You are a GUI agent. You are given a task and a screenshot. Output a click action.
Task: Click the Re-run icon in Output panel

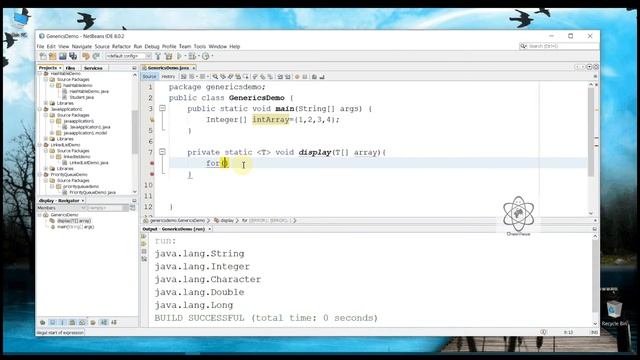(x=144, y=236)
